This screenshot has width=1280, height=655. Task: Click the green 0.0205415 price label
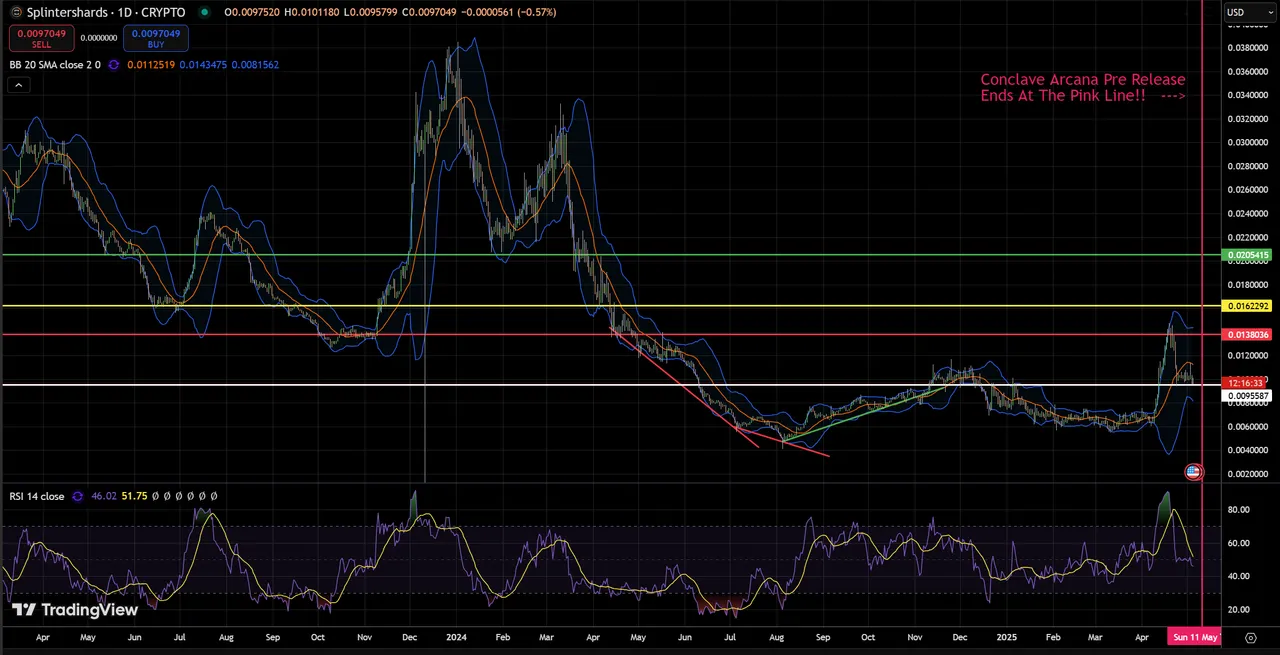[x=1248, y=255]
